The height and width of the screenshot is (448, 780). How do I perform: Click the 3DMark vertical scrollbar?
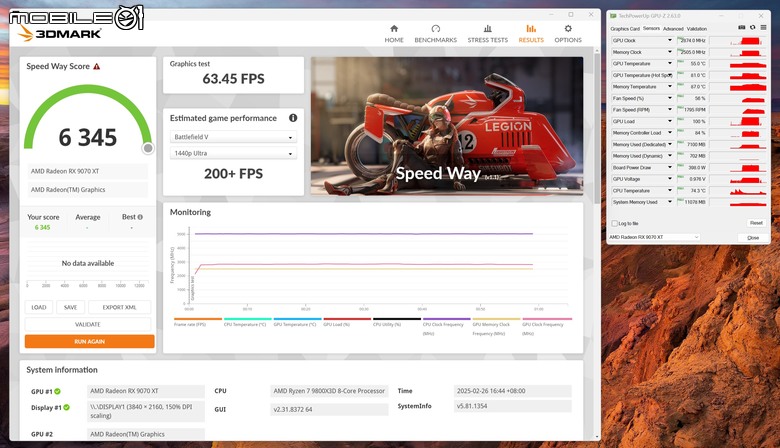[x=597, y=129]
